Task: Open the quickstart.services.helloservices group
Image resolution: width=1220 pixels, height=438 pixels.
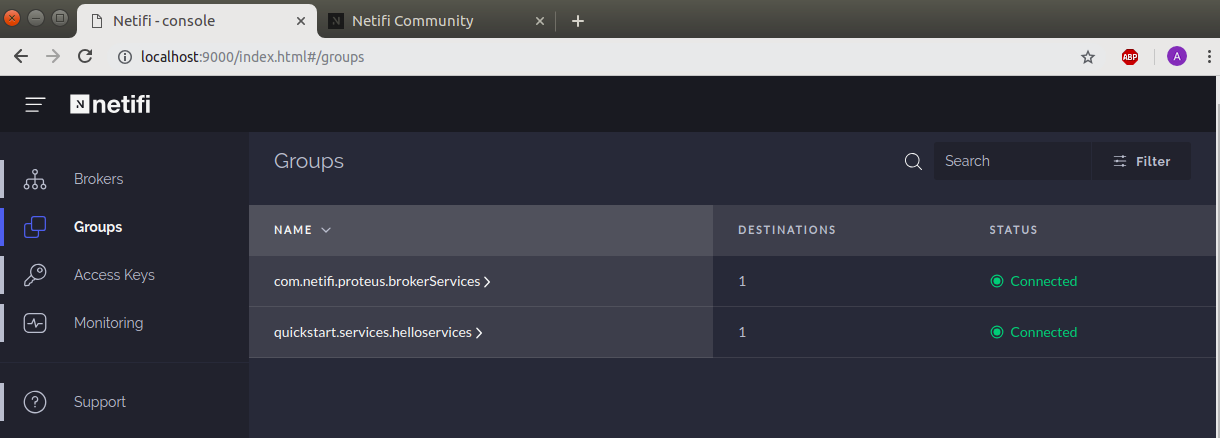Action: pos(373,332)
